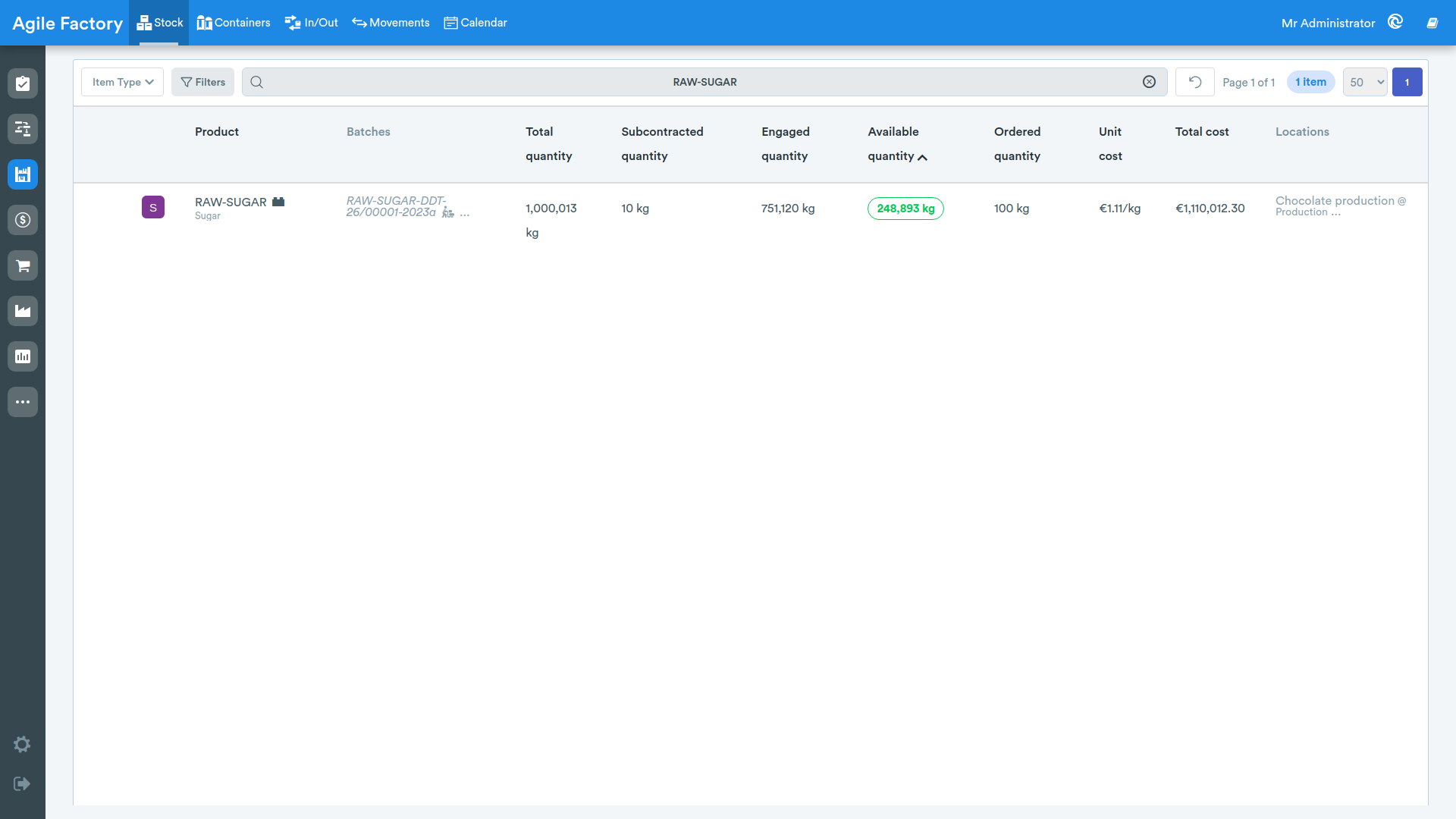Click the magnifier search icon
The height and width of the screenshot is (819, 1456).
[x=257, y=82]
